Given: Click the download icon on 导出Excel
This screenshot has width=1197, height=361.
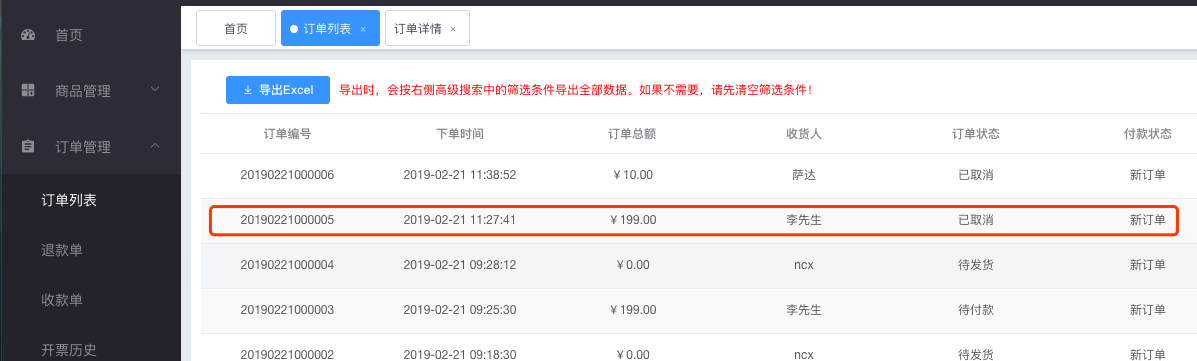Looking at the screenshot, I should (x=247, y=90).
